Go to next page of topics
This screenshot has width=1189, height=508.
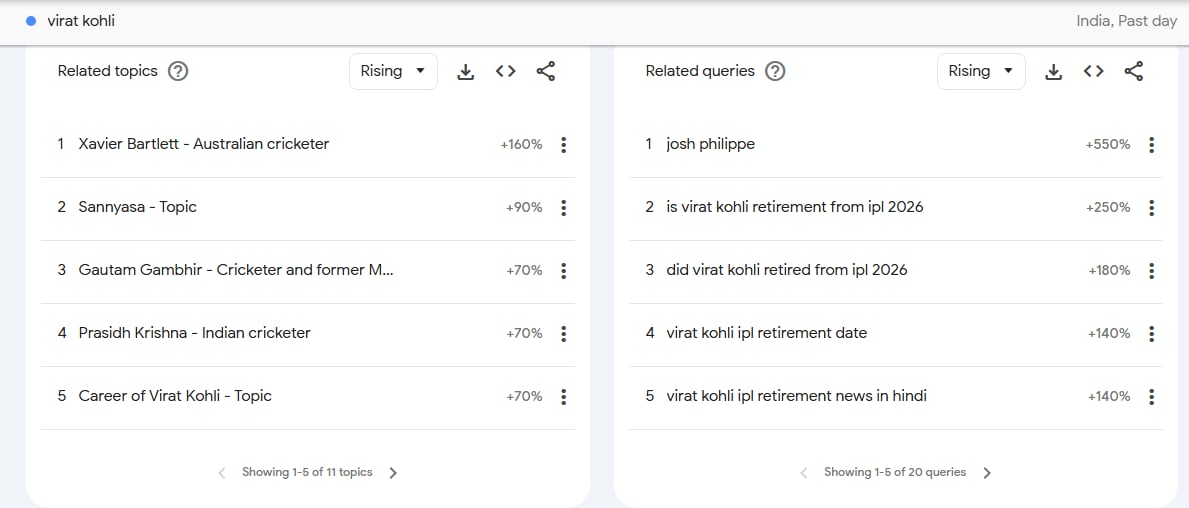393,473
